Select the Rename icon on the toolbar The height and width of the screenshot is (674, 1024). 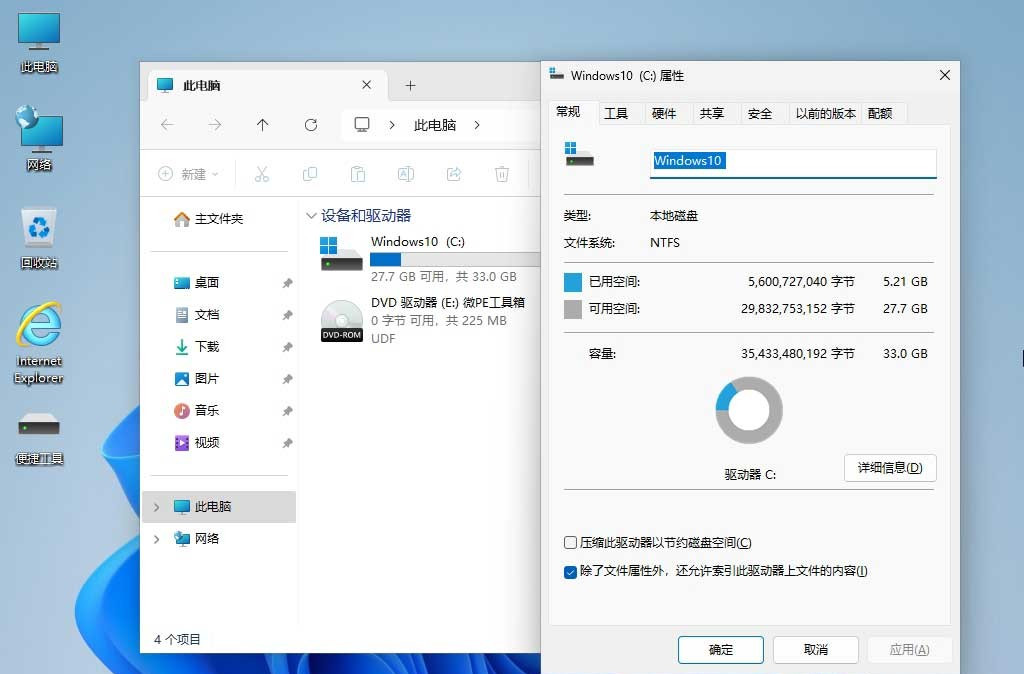click(405, 174)
